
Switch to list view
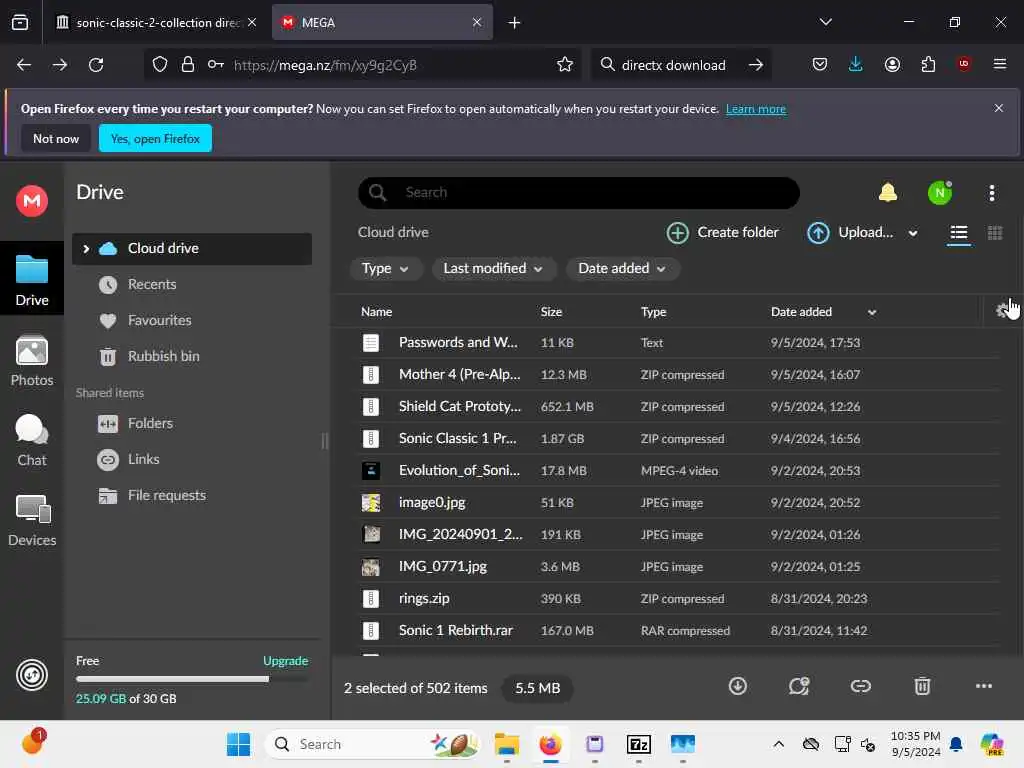pos(958,233)
